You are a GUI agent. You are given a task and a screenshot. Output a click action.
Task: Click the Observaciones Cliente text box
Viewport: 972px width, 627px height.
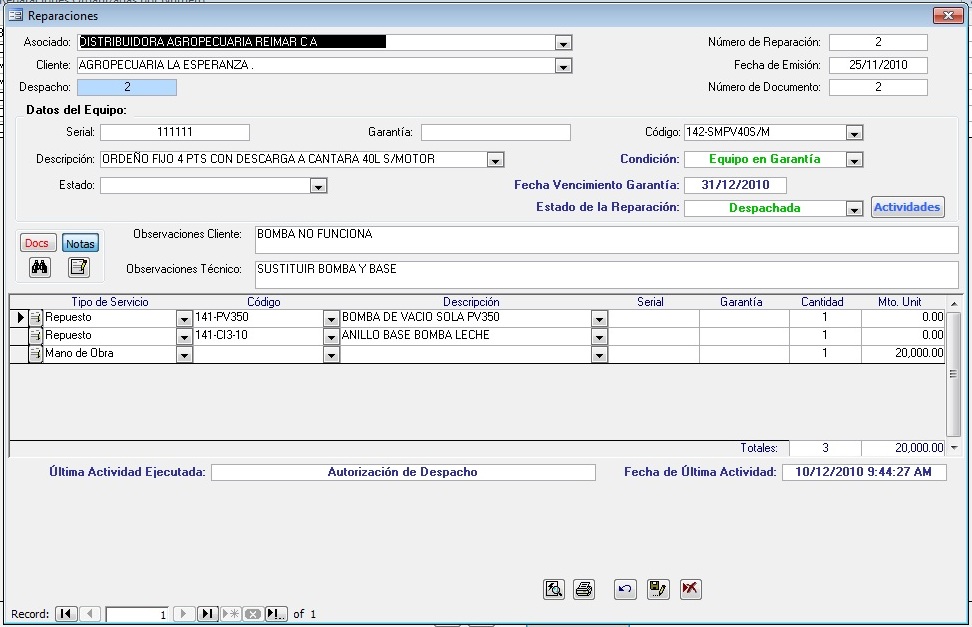point(607,240)
